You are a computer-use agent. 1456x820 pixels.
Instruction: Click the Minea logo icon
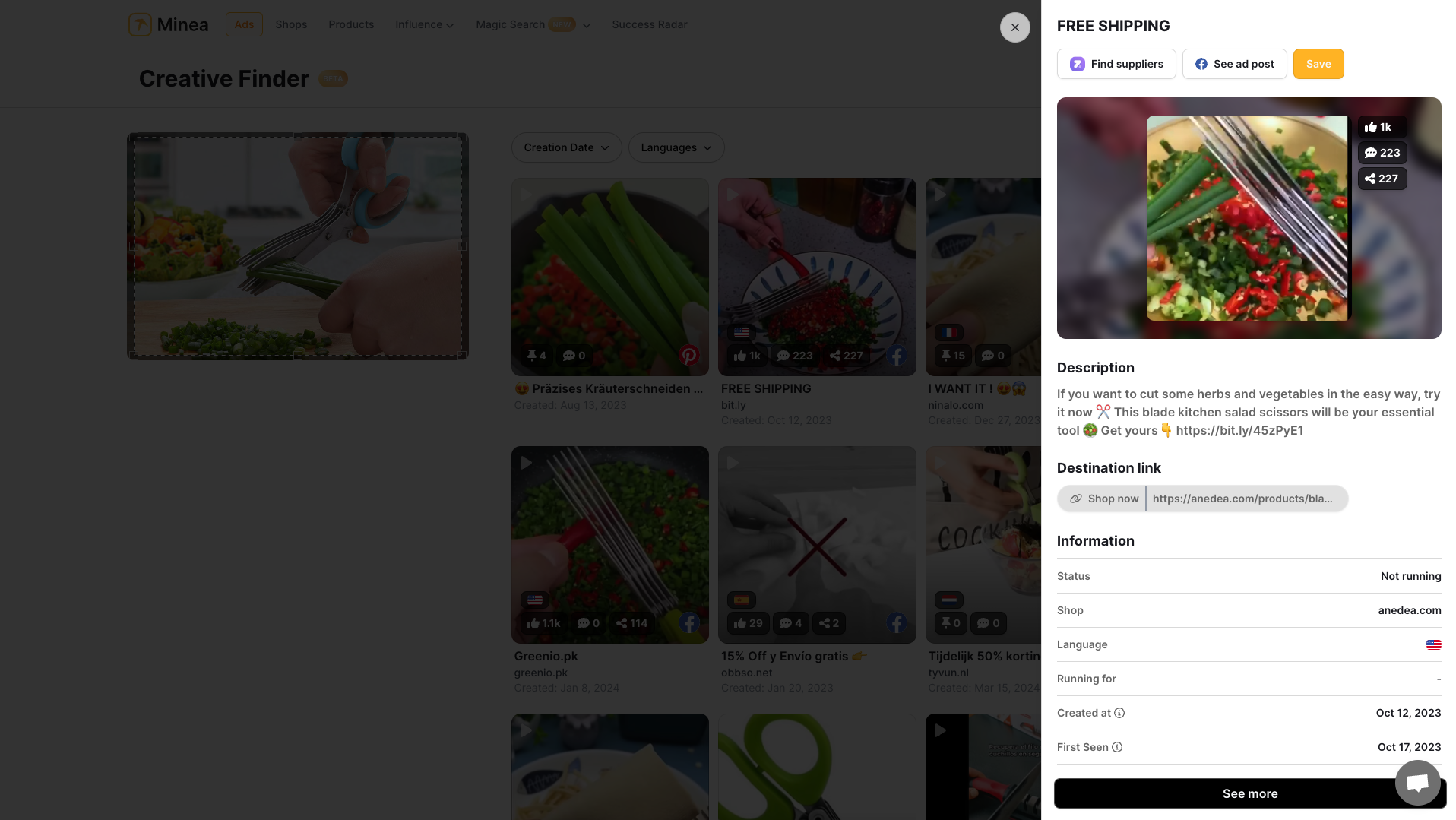click(140, 24)
